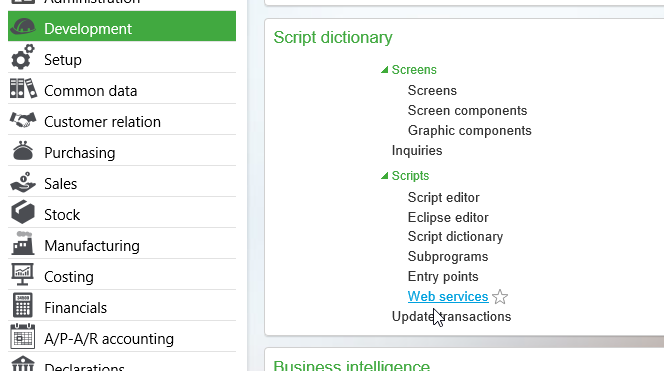Image resolution: width=664 pixels, height=371 pixels.
Task: Click the Financials calculator icon
Action: pyautogui.click(x=23, y=305)
